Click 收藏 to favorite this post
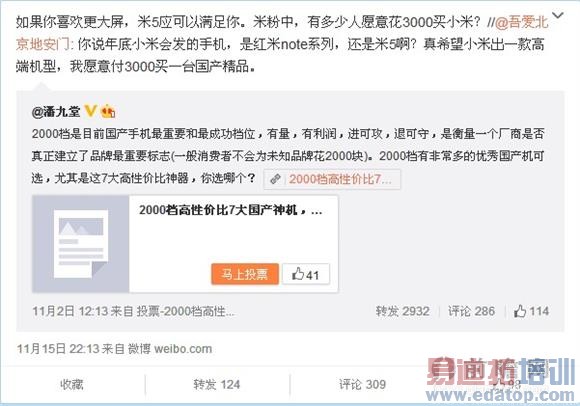Viewport: 580px width, 406px height. [x=72, y=385]
